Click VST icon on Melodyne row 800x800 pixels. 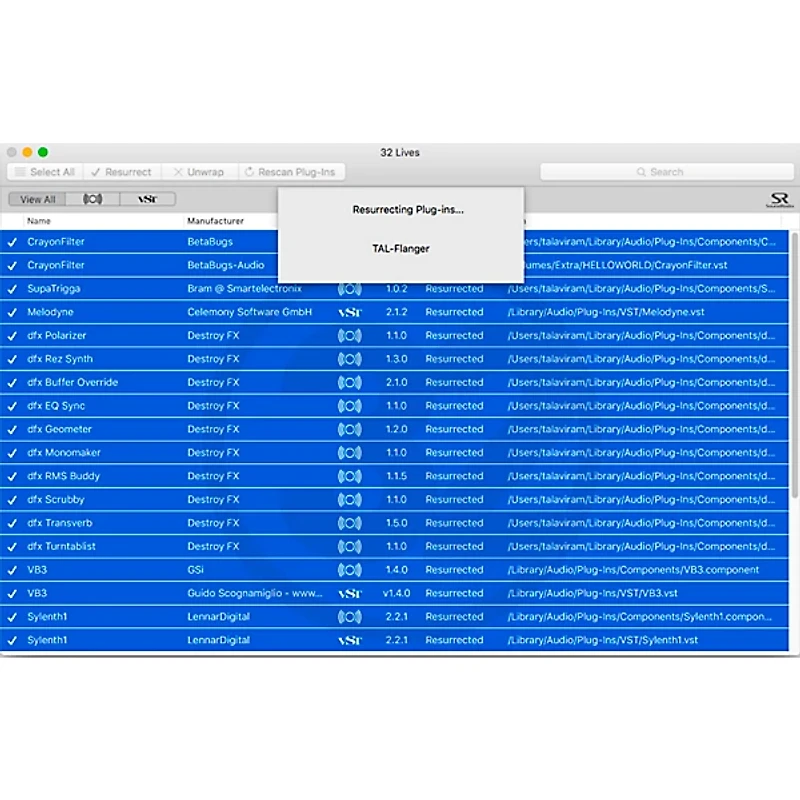tap(349, 312)
